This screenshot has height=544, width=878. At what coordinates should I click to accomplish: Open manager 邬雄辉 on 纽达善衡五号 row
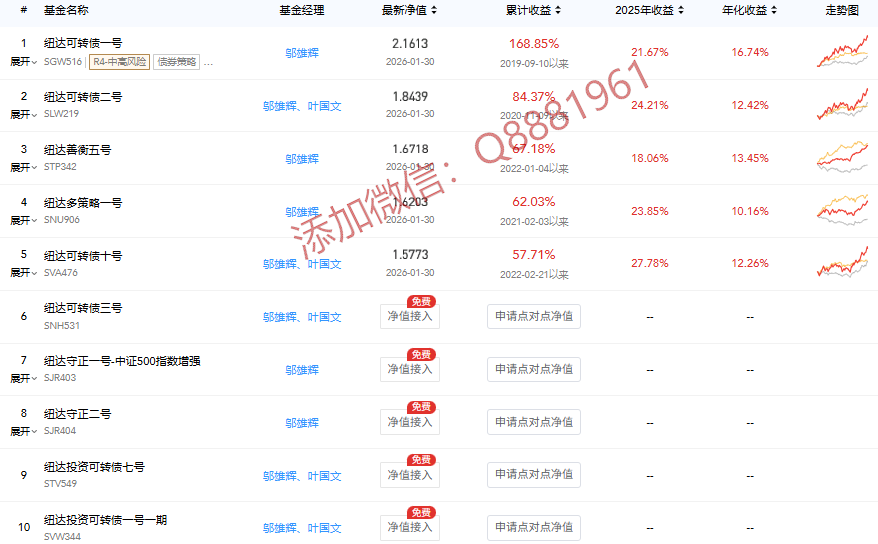click(302, 158)
